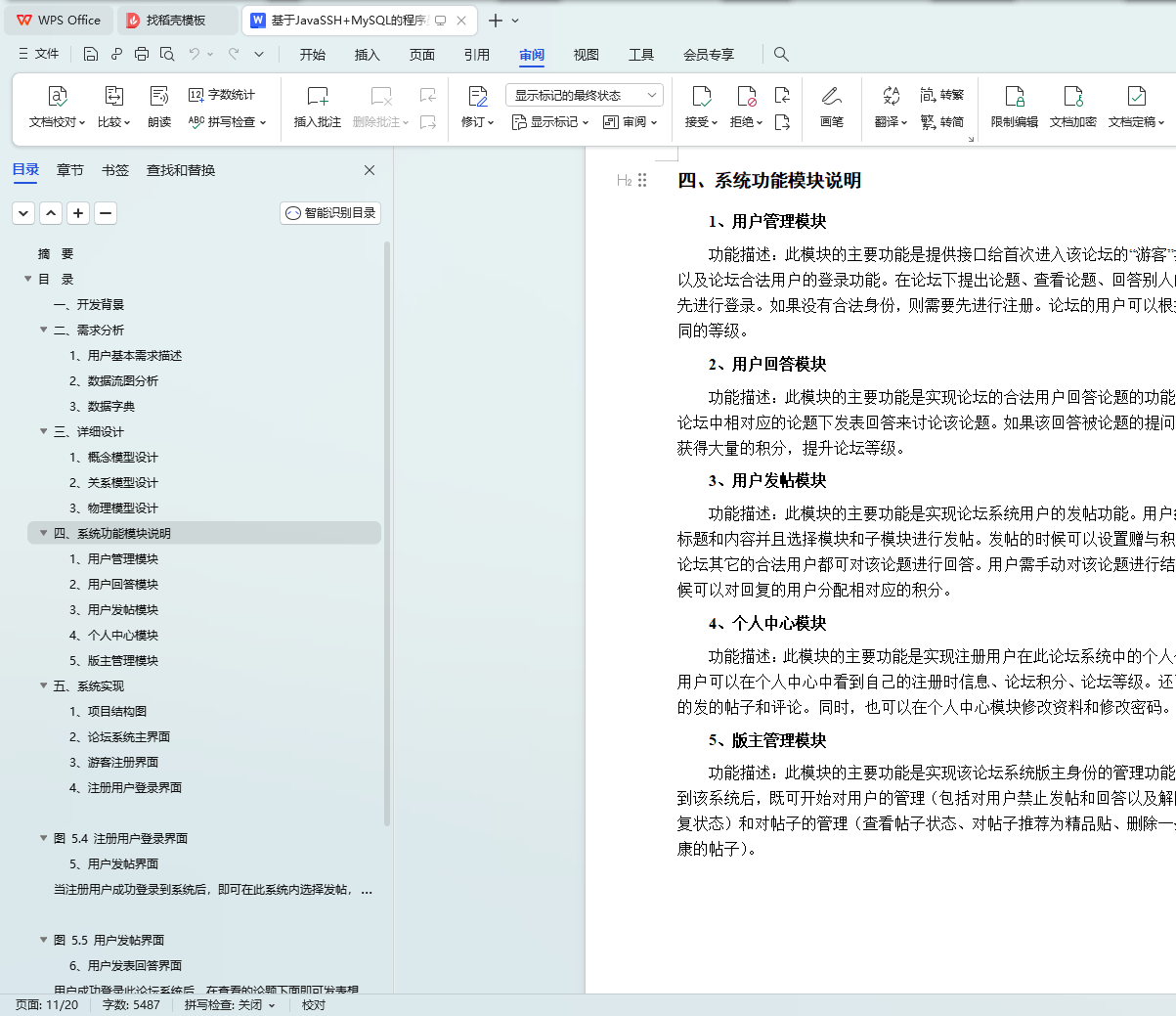Collapse 五、系统实现 outline node
The image size is (1176, 1016).
pos(44,685)
